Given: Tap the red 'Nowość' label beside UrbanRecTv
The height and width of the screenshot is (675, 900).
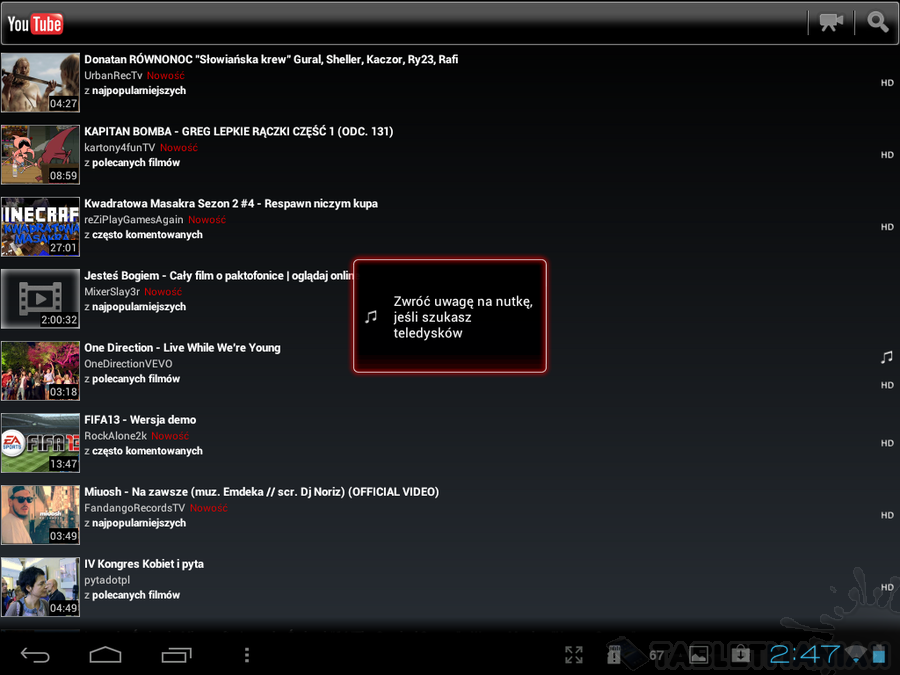Looking at the screenshot, I should point(166,75).
